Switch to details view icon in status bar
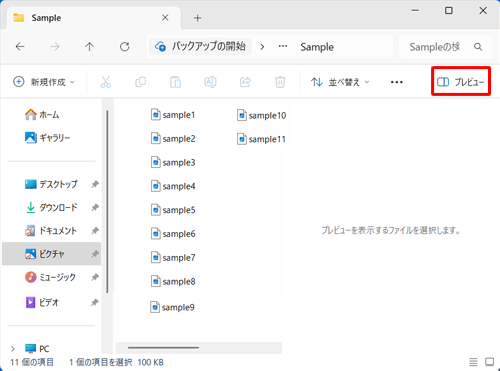500x371 pixels. [473, 362]
